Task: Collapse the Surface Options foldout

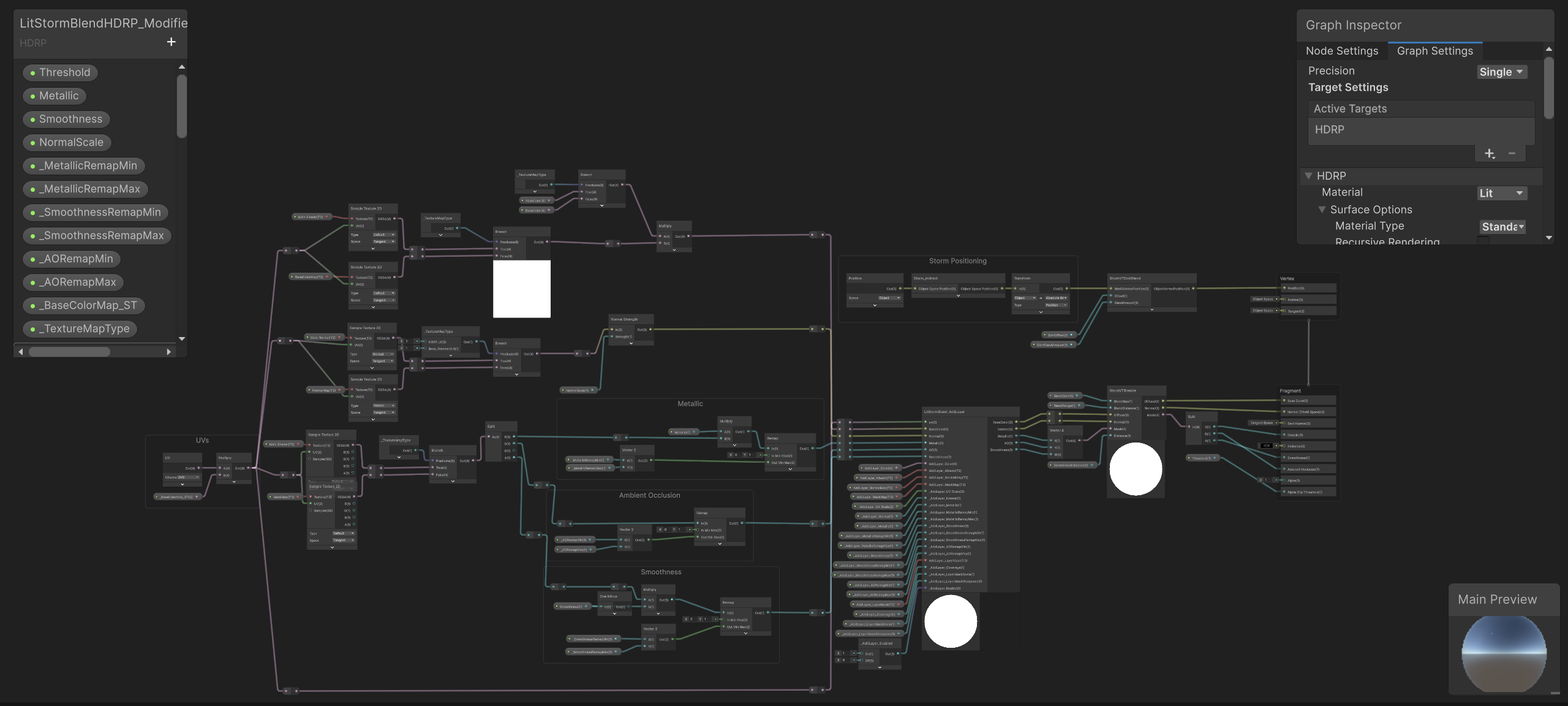Action: [1322, 210]
